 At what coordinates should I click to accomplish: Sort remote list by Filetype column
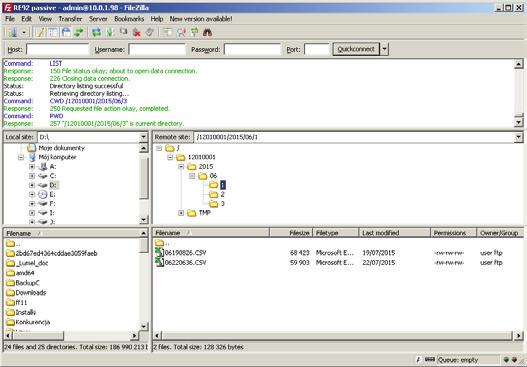pos(336,233)
